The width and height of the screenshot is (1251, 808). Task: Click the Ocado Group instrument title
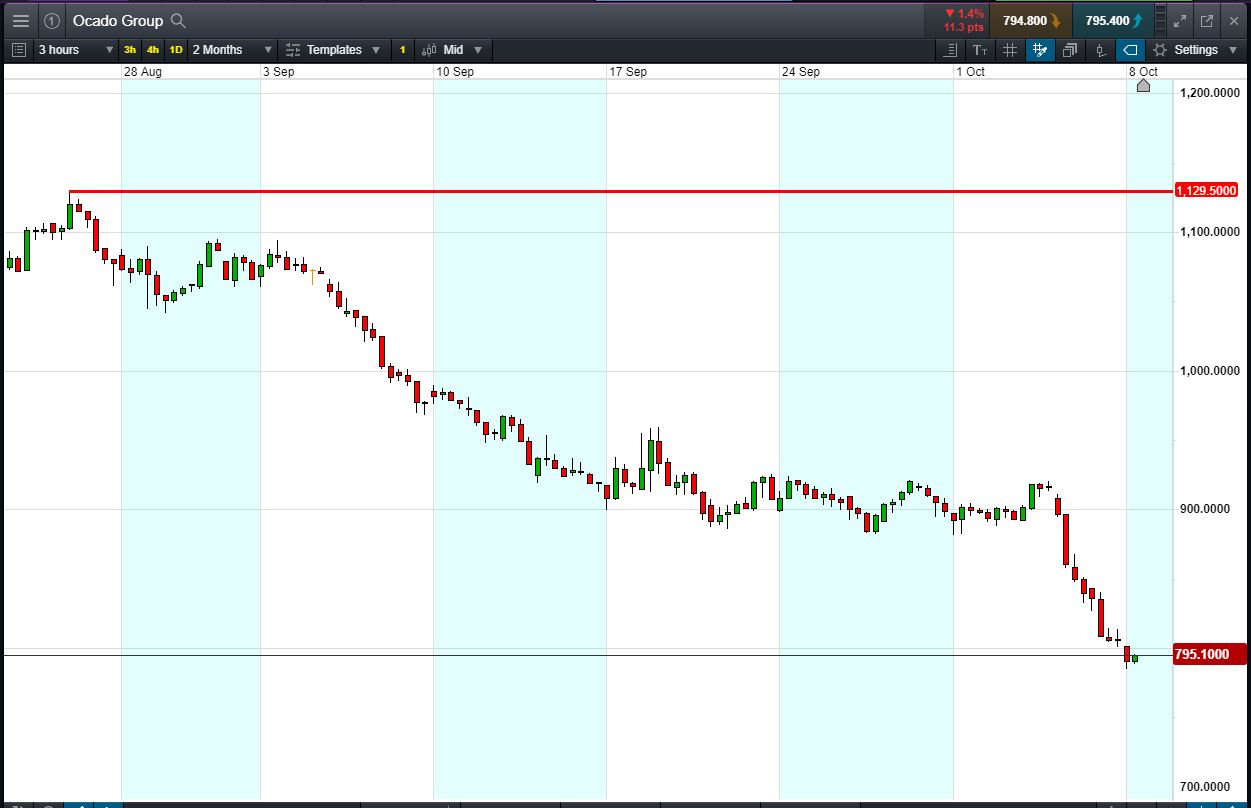pyautogui.click(x=117, y=20)
